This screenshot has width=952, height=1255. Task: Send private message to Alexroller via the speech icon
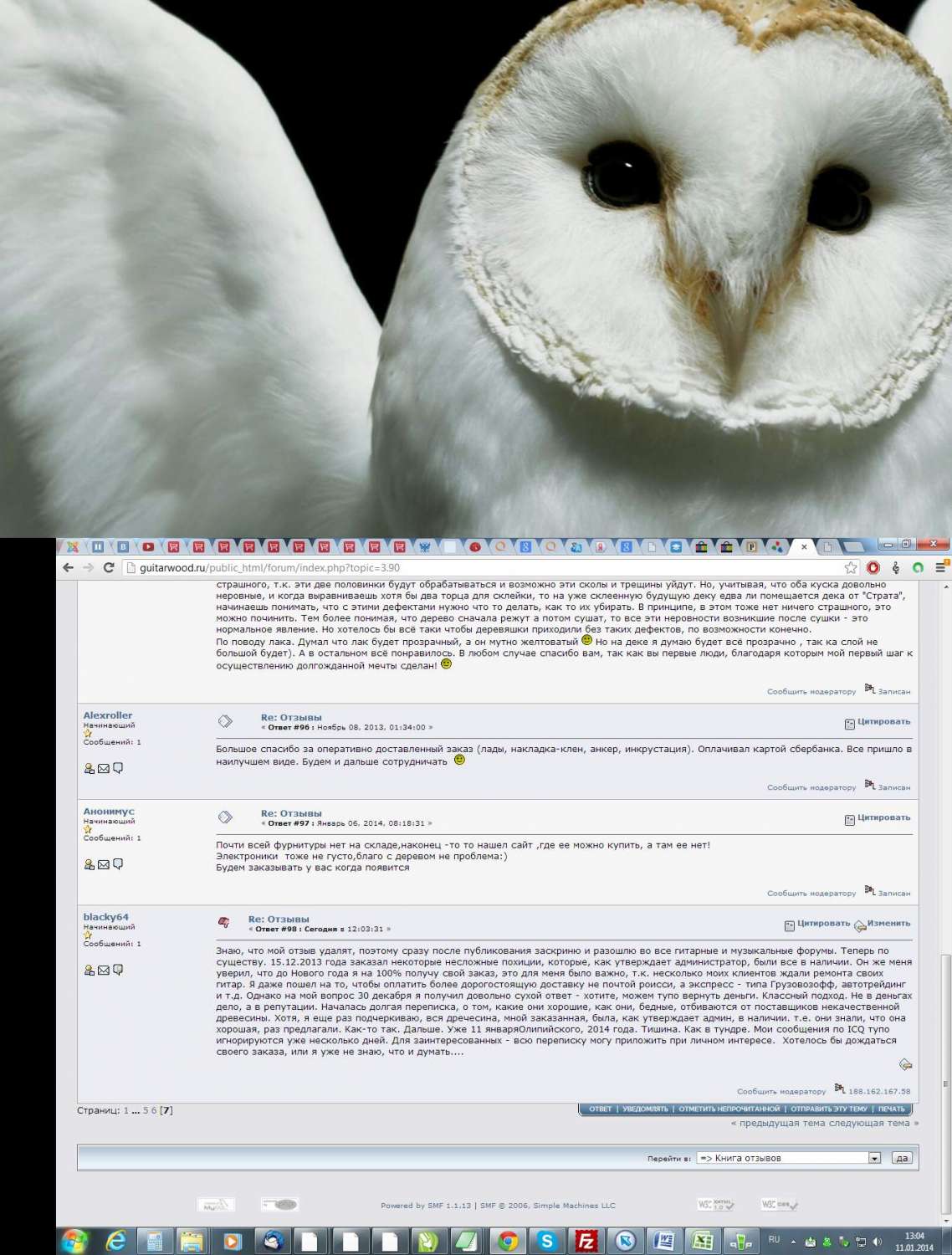coord(118,768)
